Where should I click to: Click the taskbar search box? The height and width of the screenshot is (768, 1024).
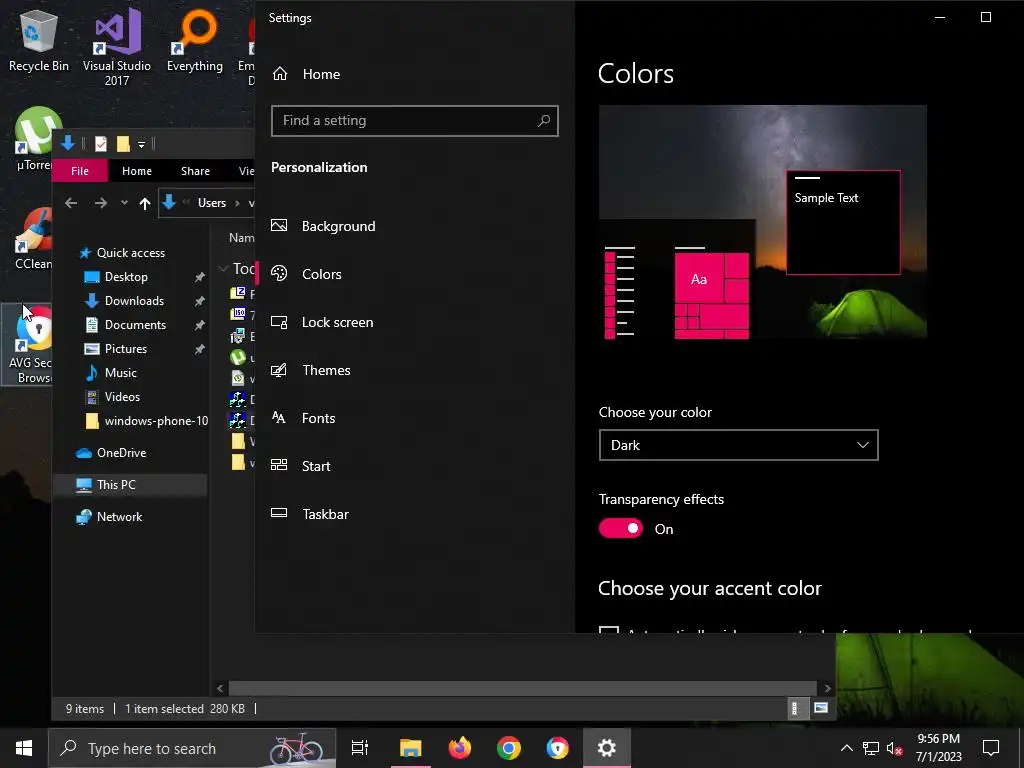coord(192,748)
